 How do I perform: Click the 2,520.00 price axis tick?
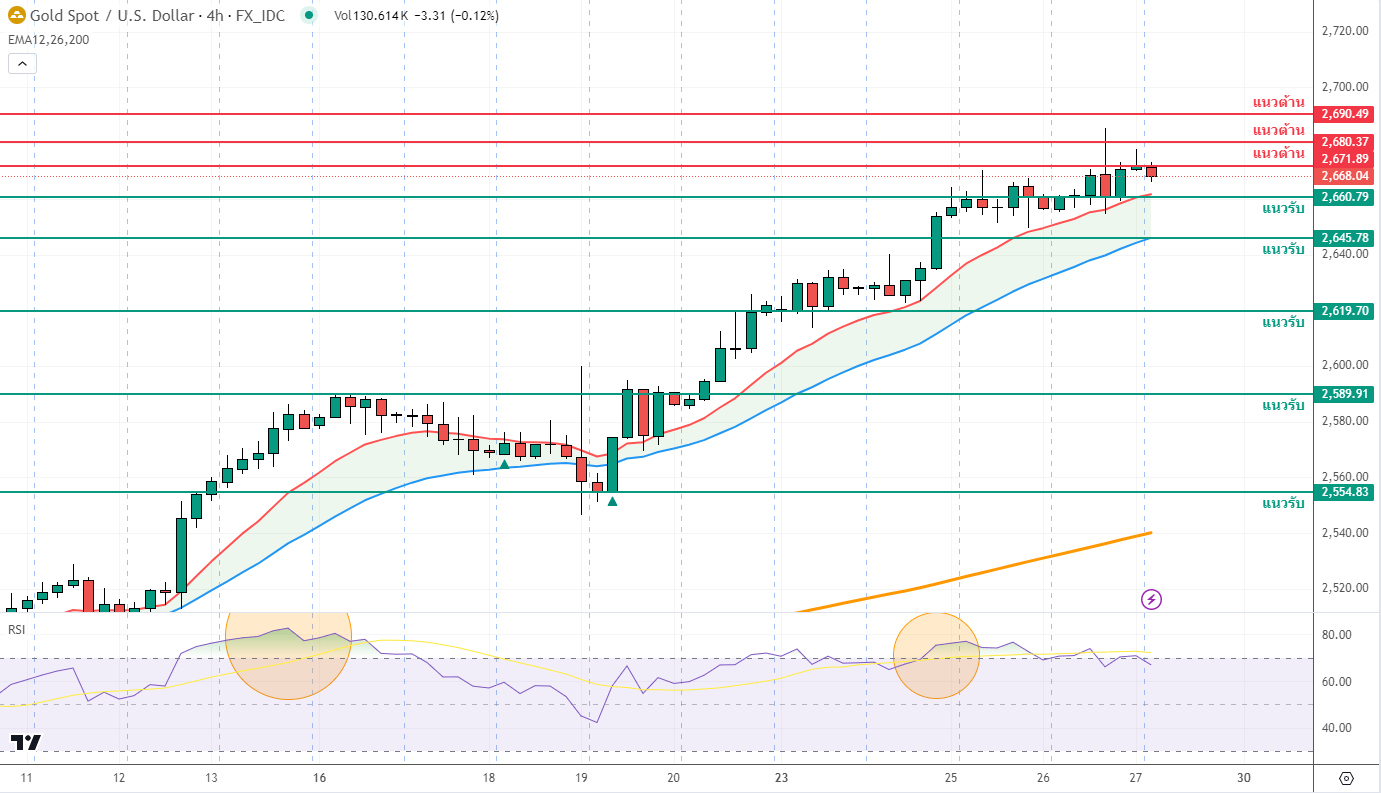tap(1343, 588)
